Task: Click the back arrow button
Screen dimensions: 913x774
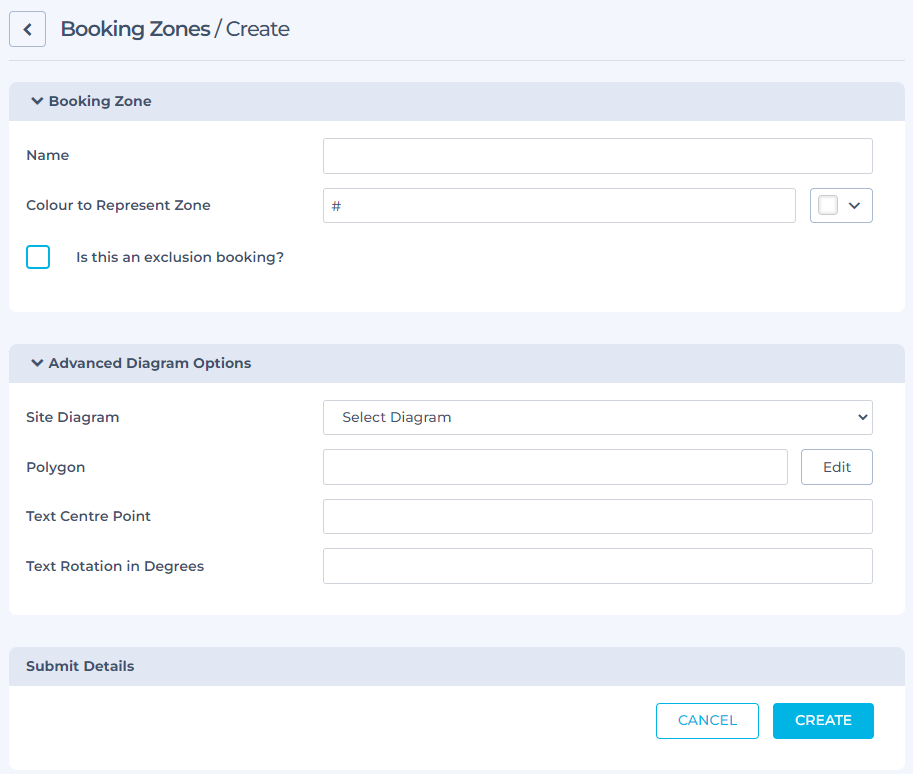Action: click(28, 29)
